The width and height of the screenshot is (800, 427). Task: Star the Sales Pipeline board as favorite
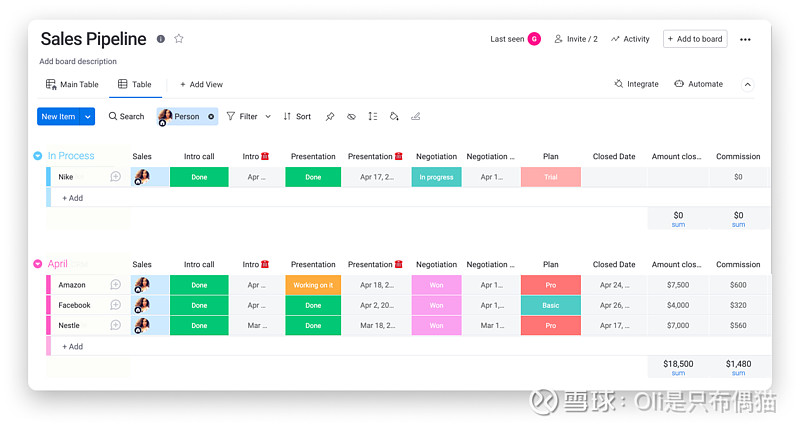point(179,39)
